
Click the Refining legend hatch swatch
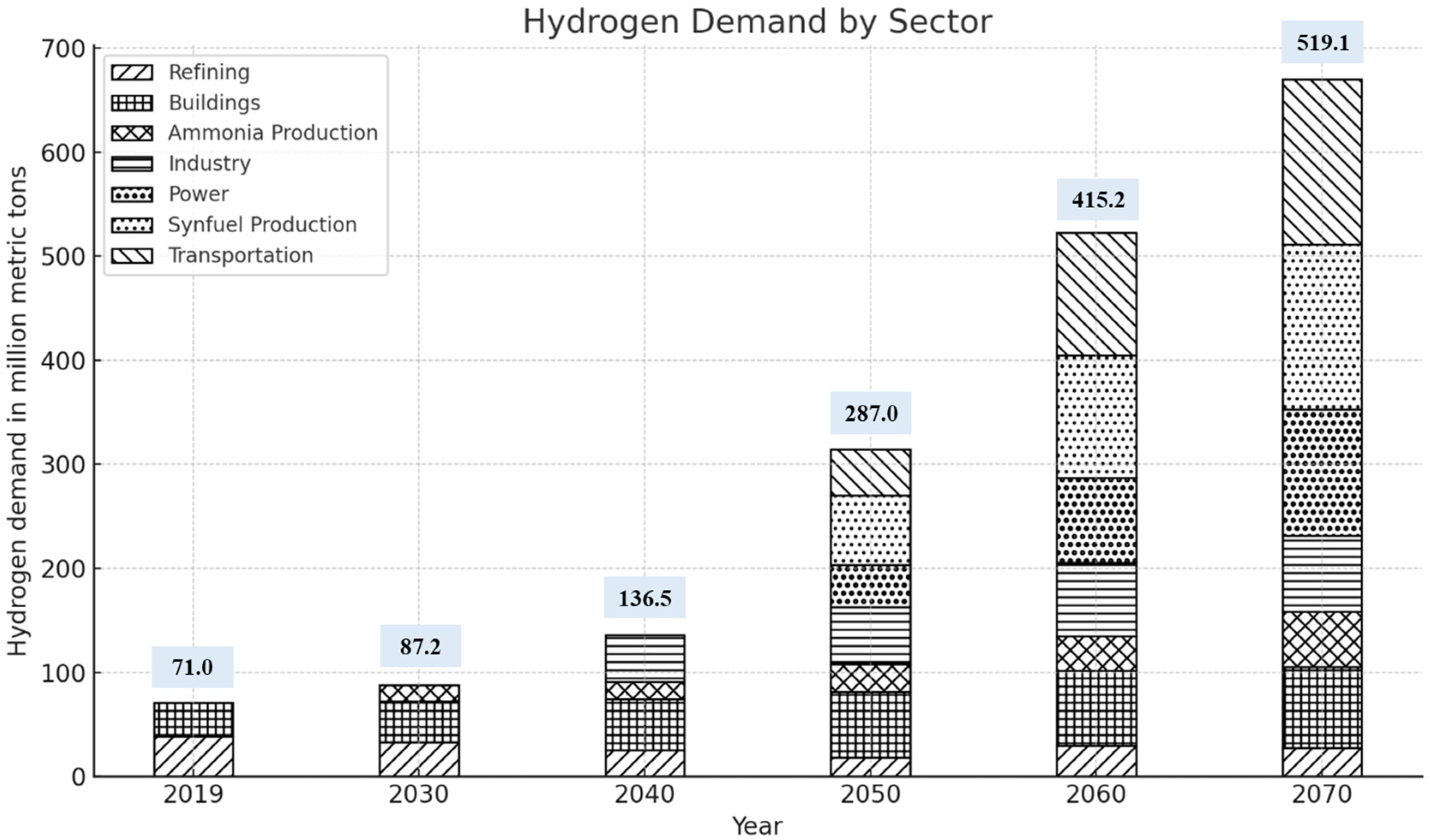point(132,72)
